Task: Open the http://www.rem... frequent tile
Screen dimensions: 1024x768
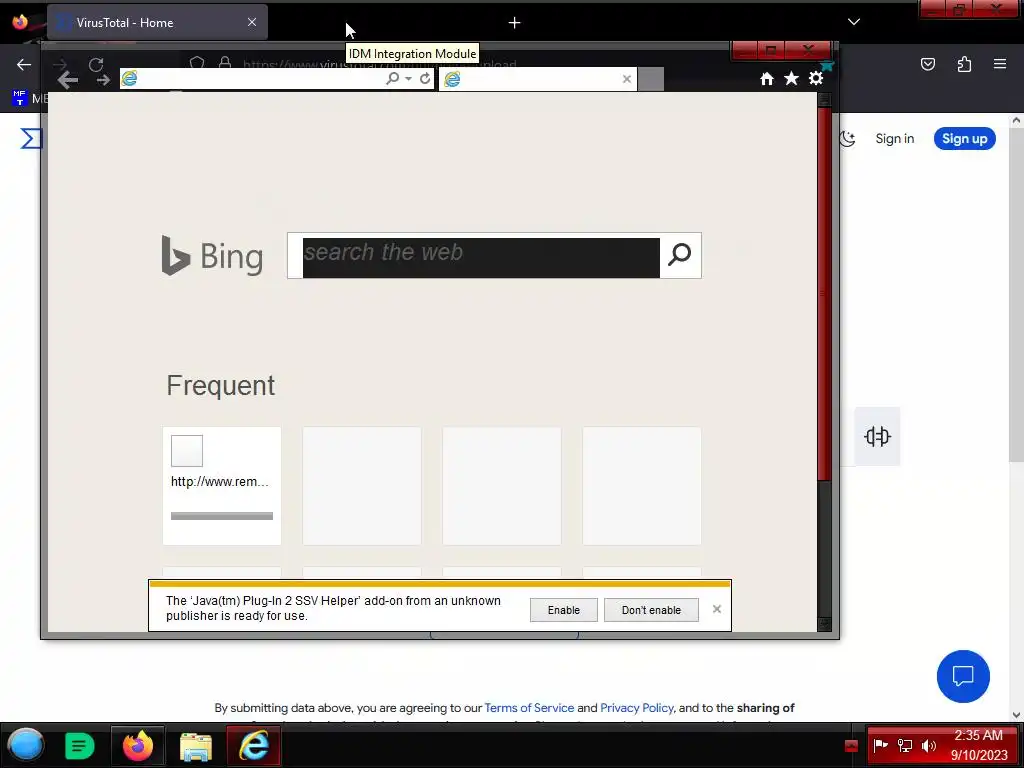Action: [222, 486]
